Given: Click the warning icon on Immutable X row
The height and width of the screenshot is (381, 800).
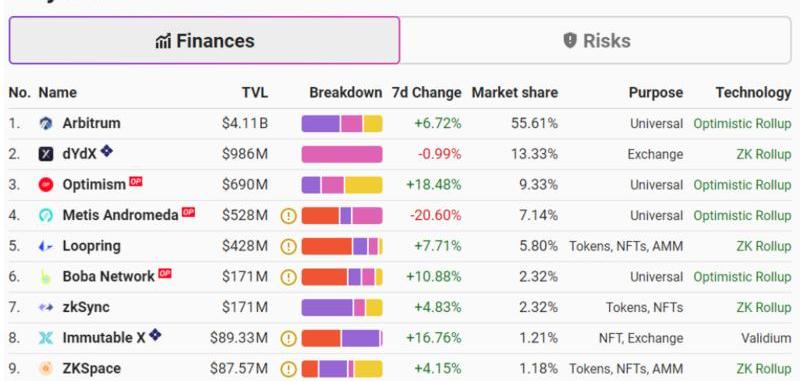Looking at the screenshot, I should tap(289, 339).
